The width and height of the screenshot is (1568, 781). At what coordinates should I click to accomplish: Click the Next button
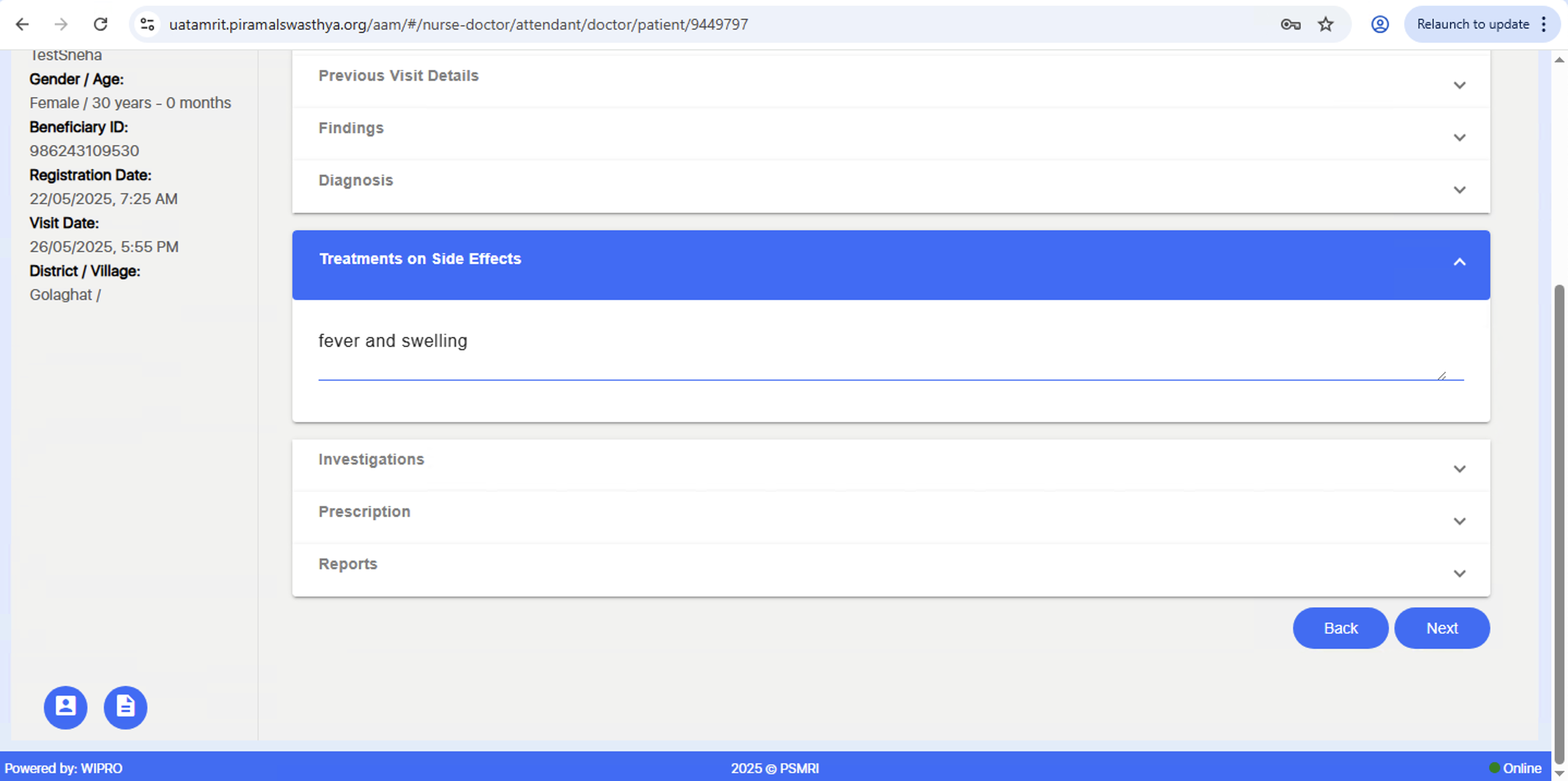[x=1442, y=628]
